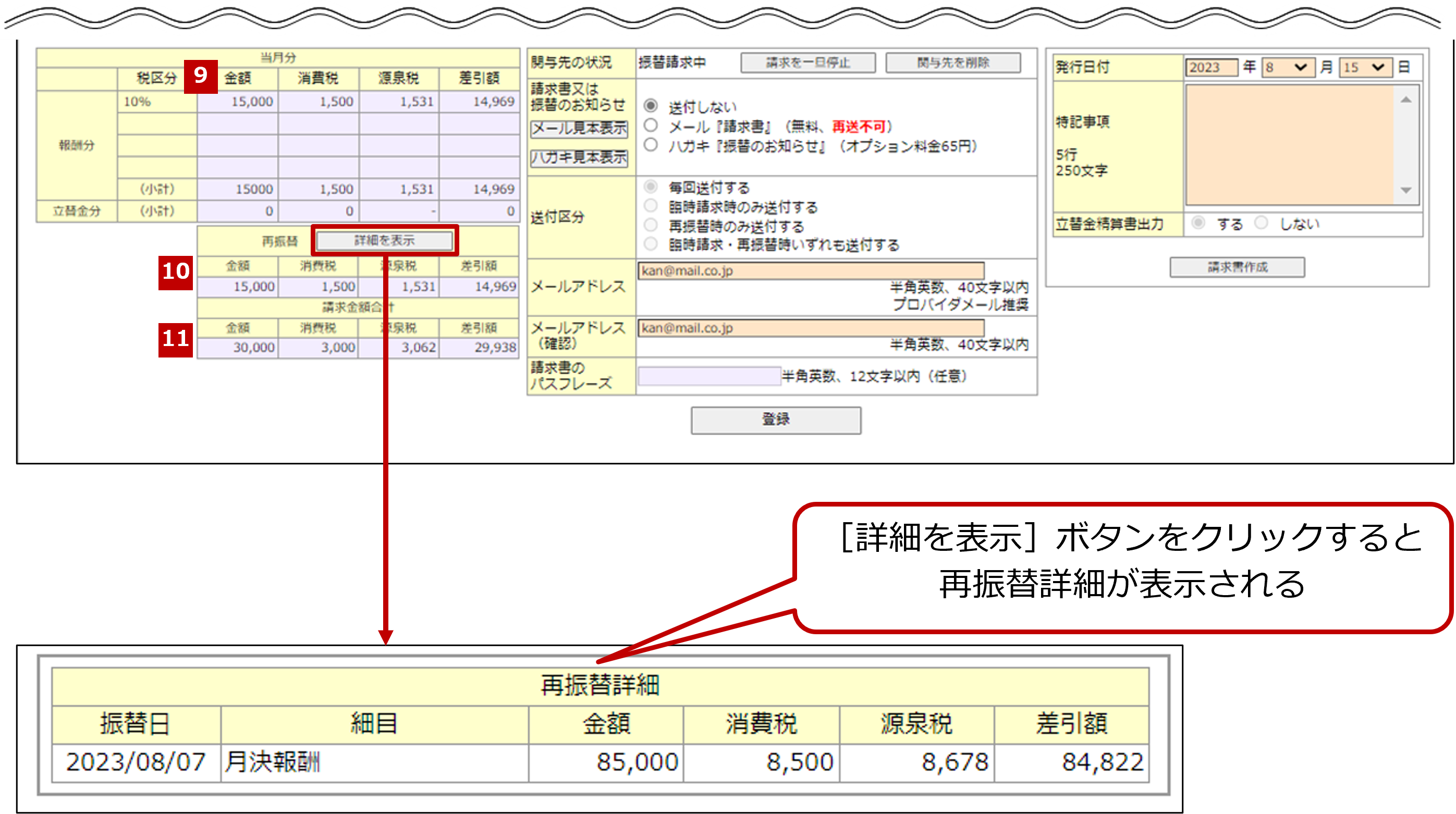Click inside the 特記事項 text area
Image resolution: width=1456 pixels, height=814 pixels.
[1290, 145]
